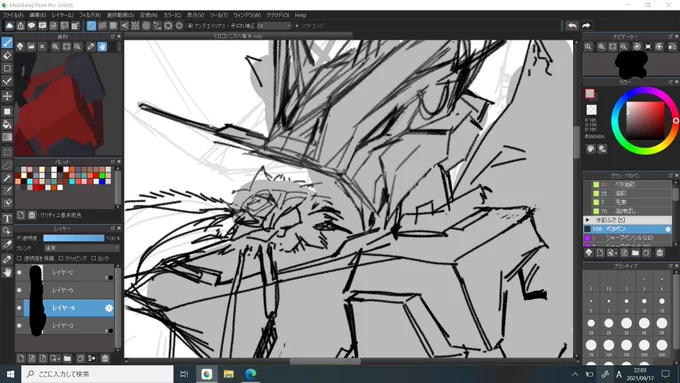Enable radial snap guide

tap(135, 26)
